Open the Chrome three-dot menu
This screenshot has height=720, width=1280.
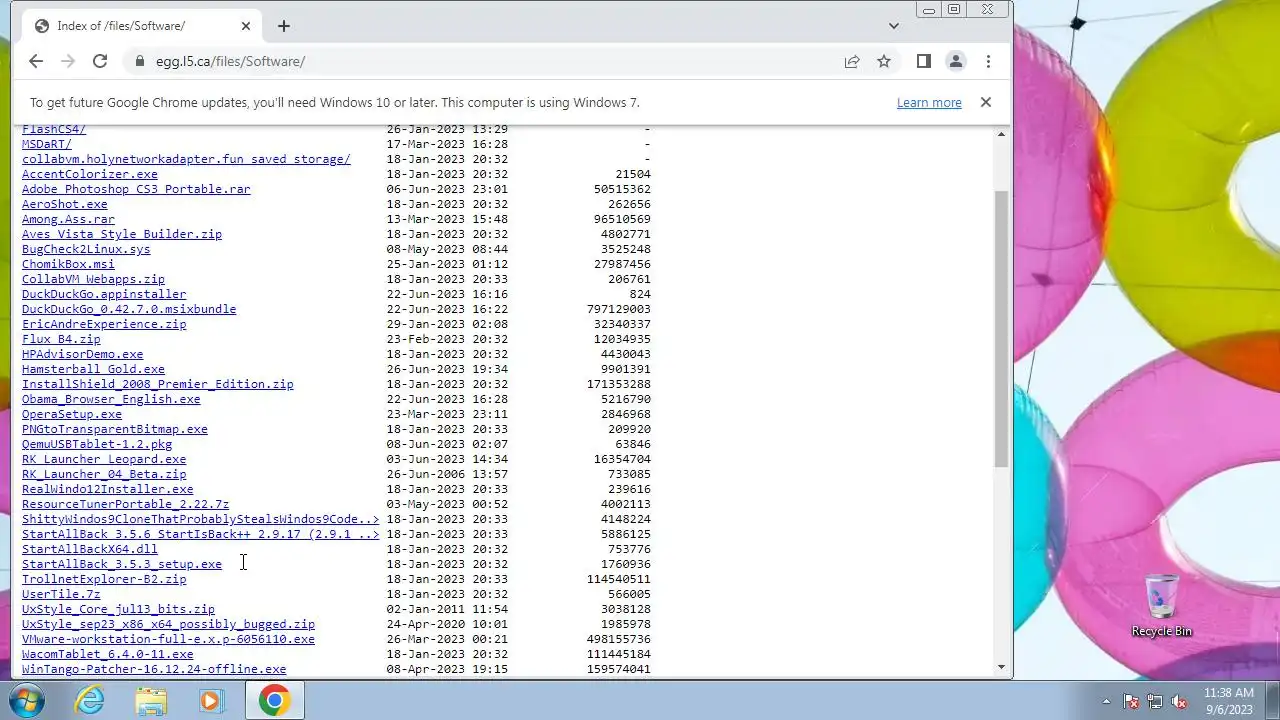(988, 61)
